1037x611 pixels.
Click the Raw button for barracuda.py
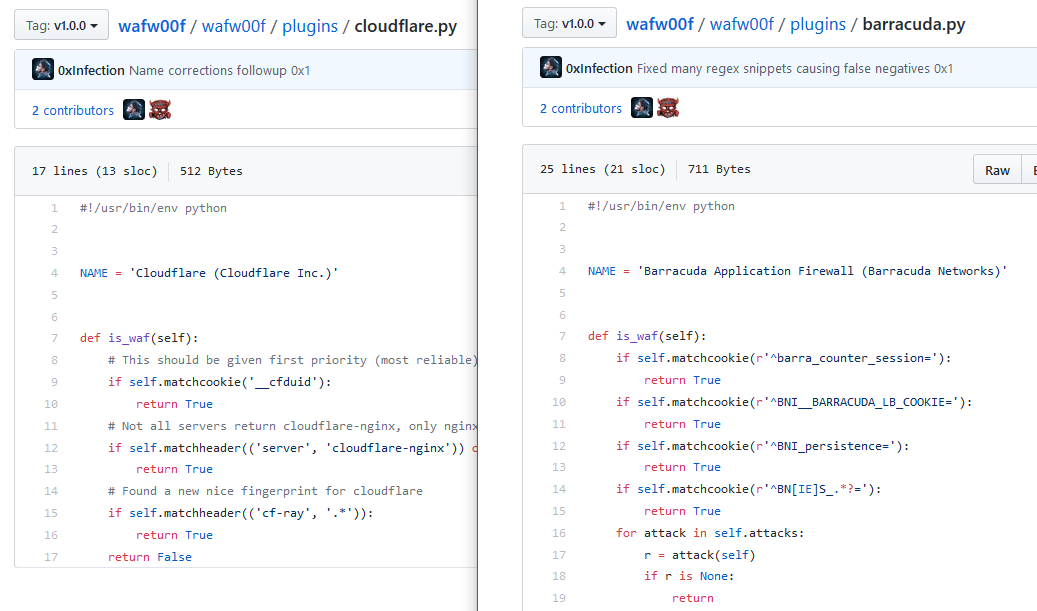997,170
